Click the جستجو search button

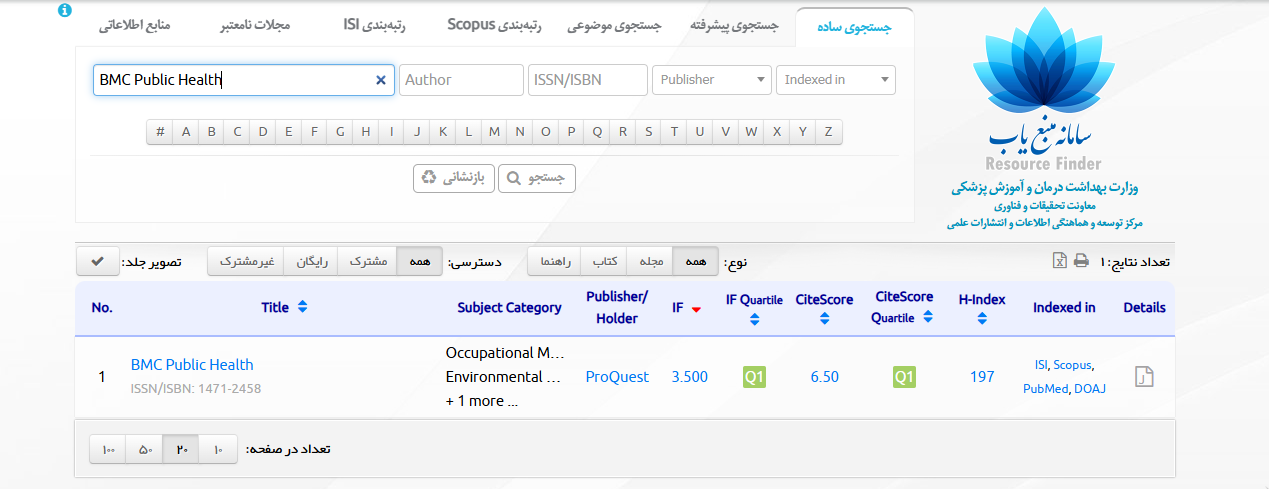[x=537, y=178]
